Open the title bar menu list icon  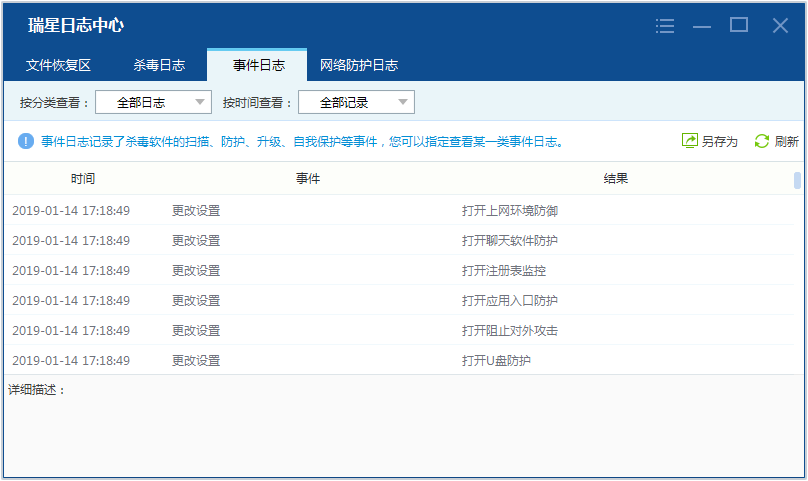665,26
